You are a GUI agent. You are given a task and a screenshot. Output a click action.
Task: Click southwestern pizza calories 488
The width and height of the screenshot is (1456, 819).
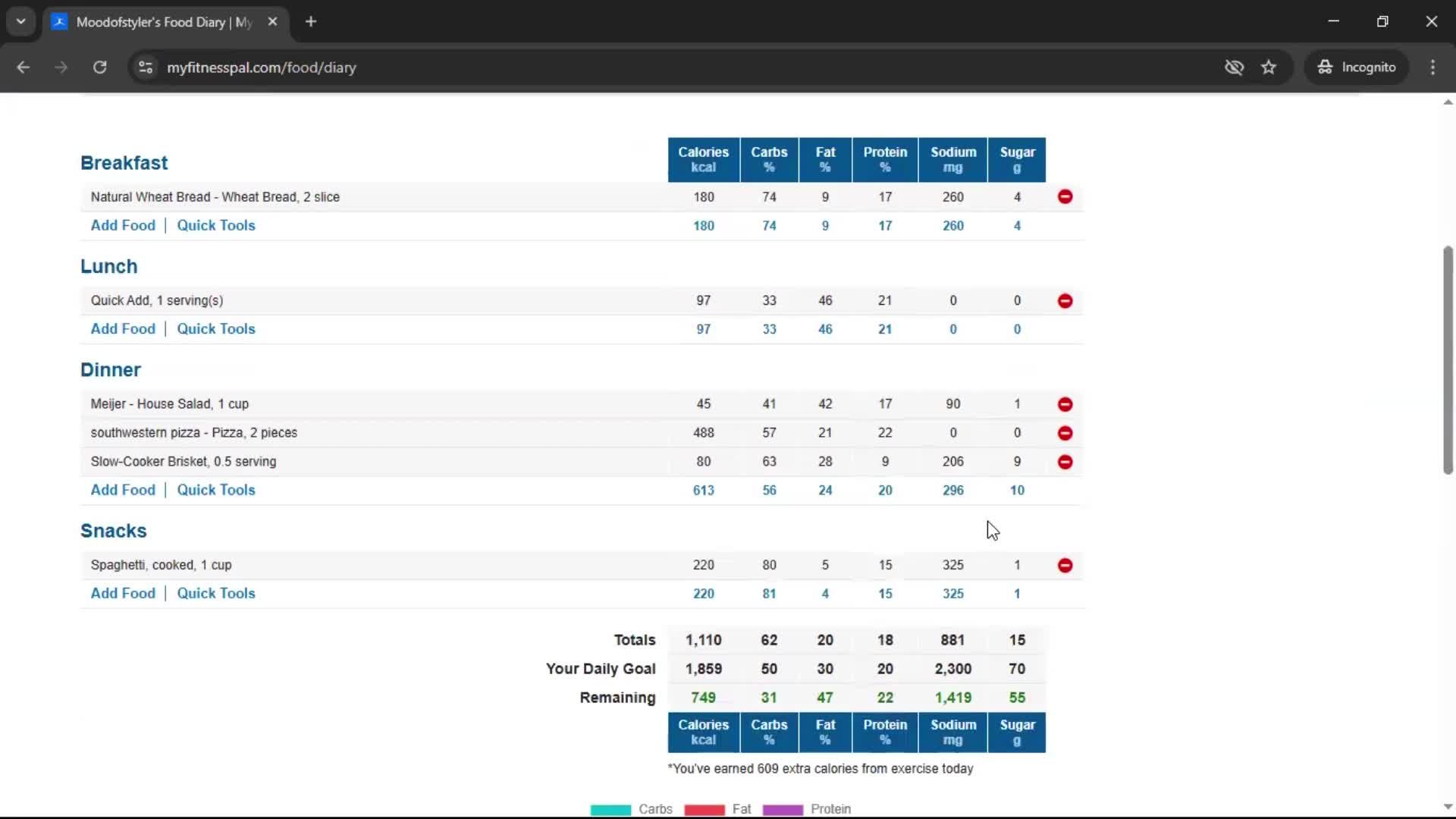coord(703,433)
